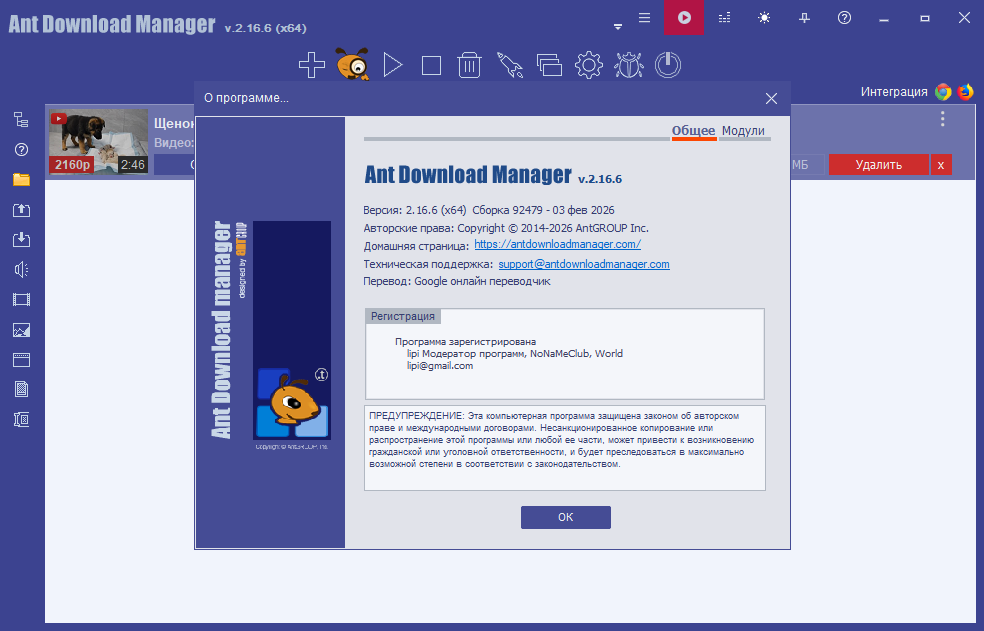Open settings via the gear icon

click(589, 66)
